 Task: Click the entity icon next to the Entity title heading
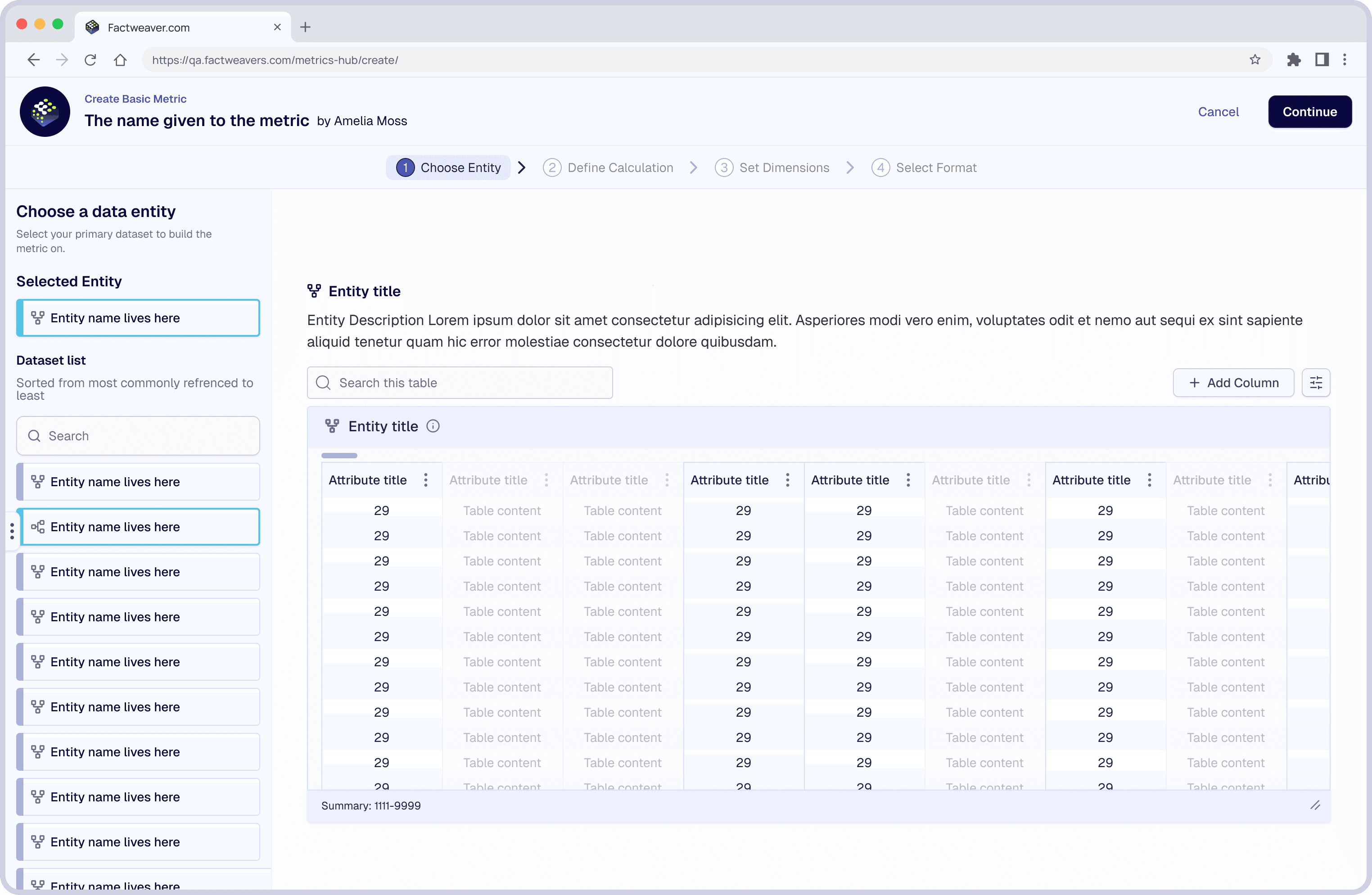pos(314,291)
